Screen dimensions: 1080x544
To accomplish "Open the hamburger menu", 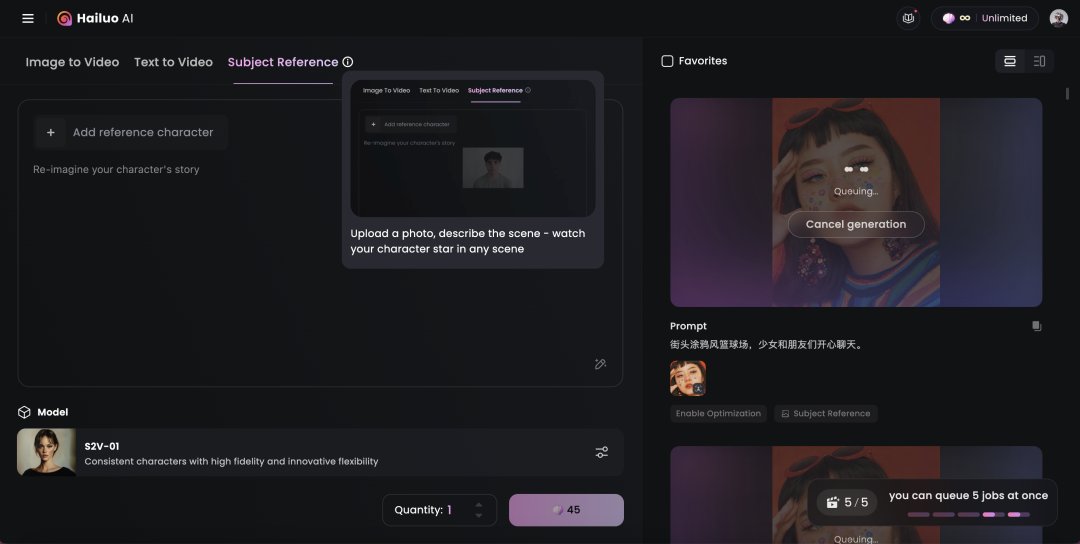I will 28,19.
